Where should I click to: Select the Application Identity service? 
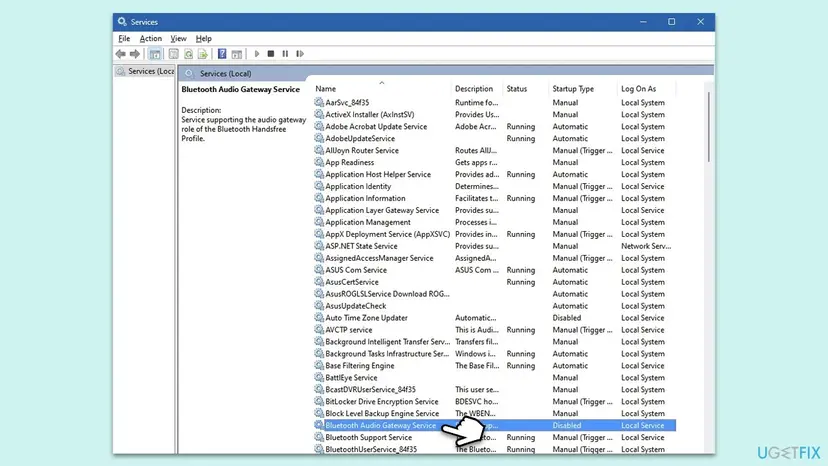pos(494,187)
